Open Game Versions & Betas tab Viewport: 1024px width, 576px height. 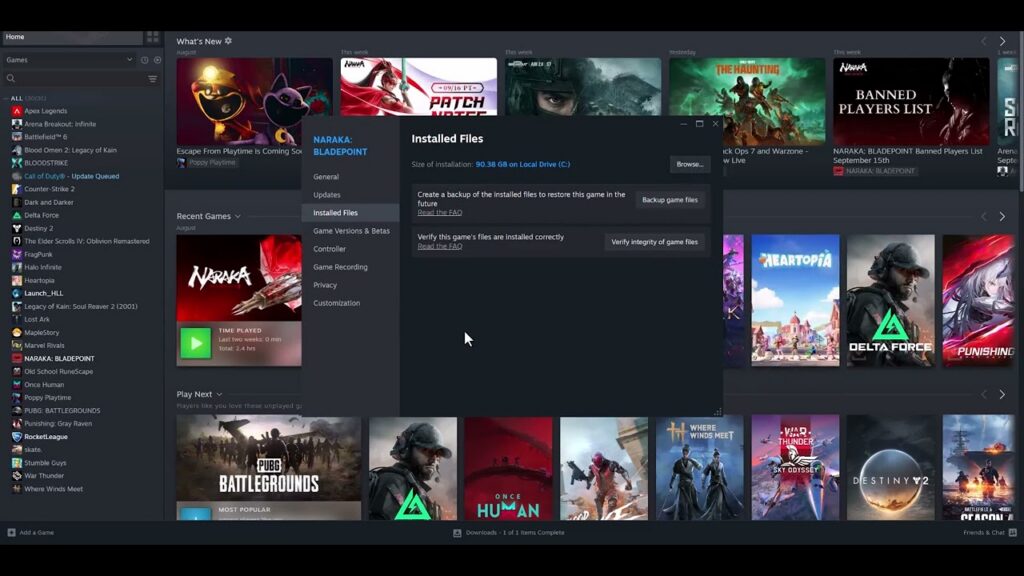(351, 231)
